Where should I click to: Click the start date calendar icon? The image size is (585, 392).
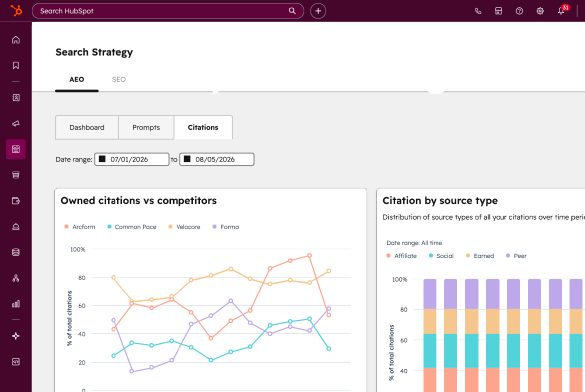[102, 159]
